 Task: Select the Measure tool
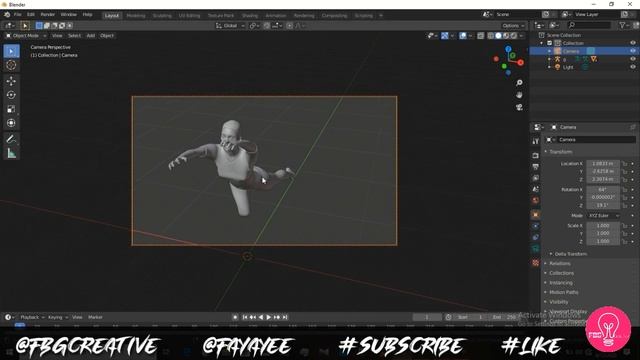(11, 153)
